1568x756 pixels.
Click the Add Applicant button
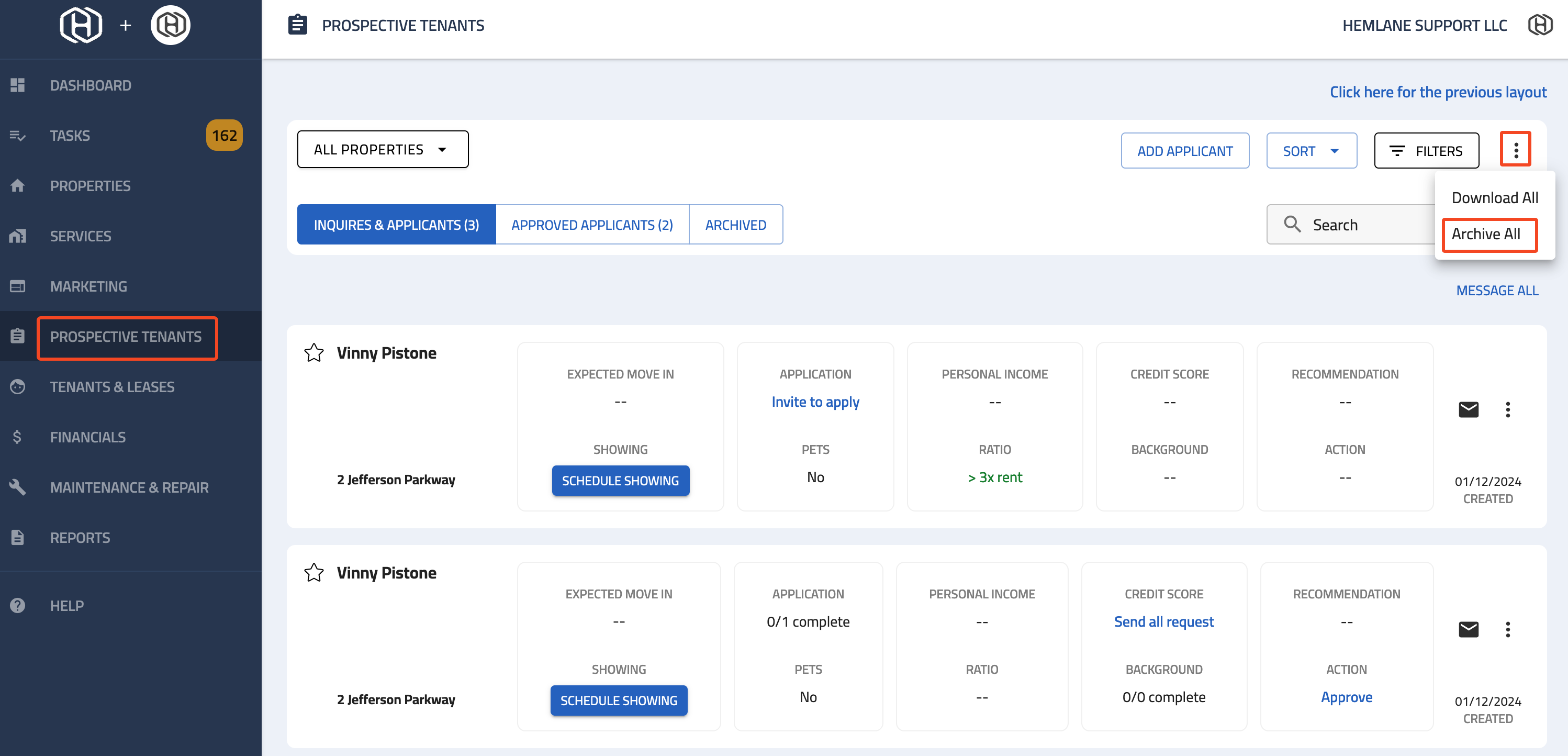click(1185, 151)
